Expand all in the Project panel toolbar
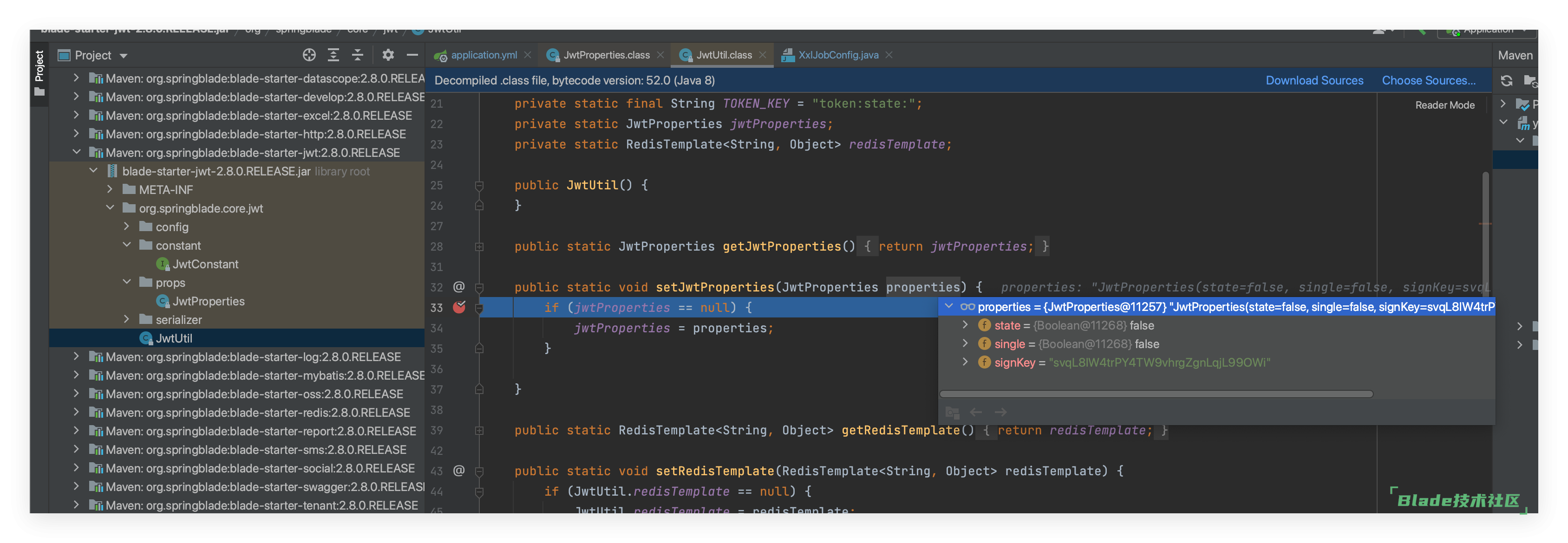Screen dimensions: 1568x543 (333, 55)
